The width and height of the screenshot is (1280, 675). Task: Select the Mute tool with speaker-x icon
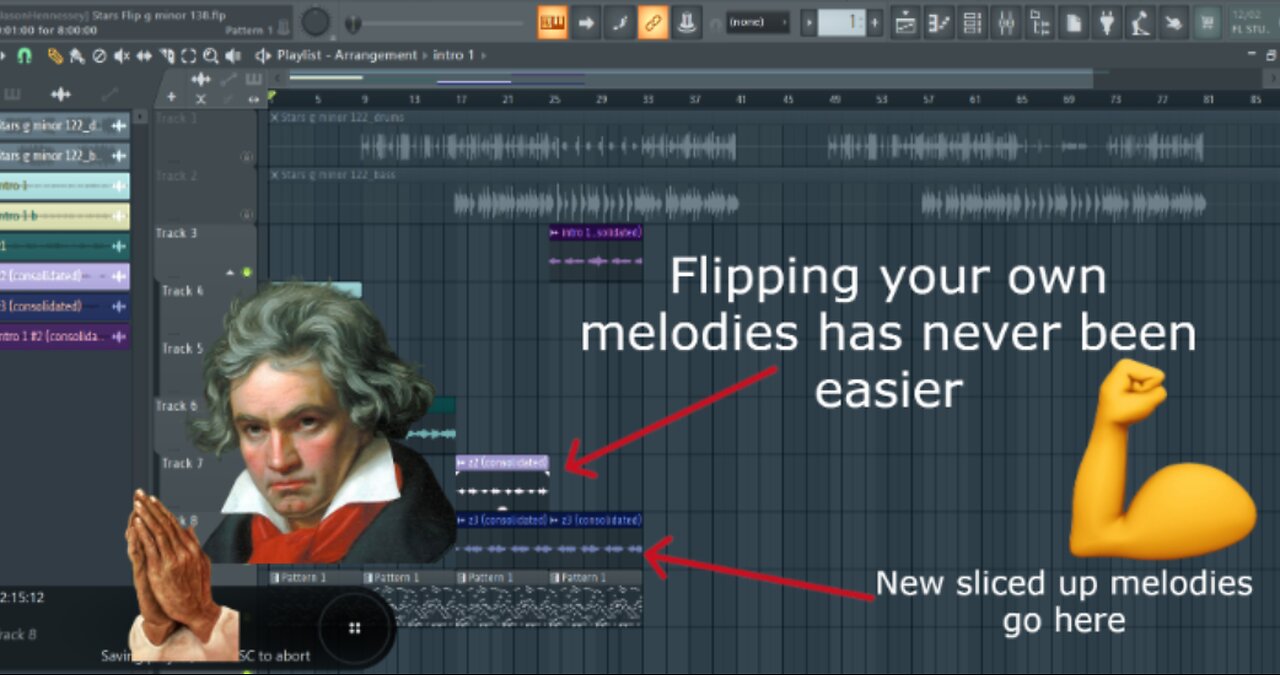click(121, 56)
